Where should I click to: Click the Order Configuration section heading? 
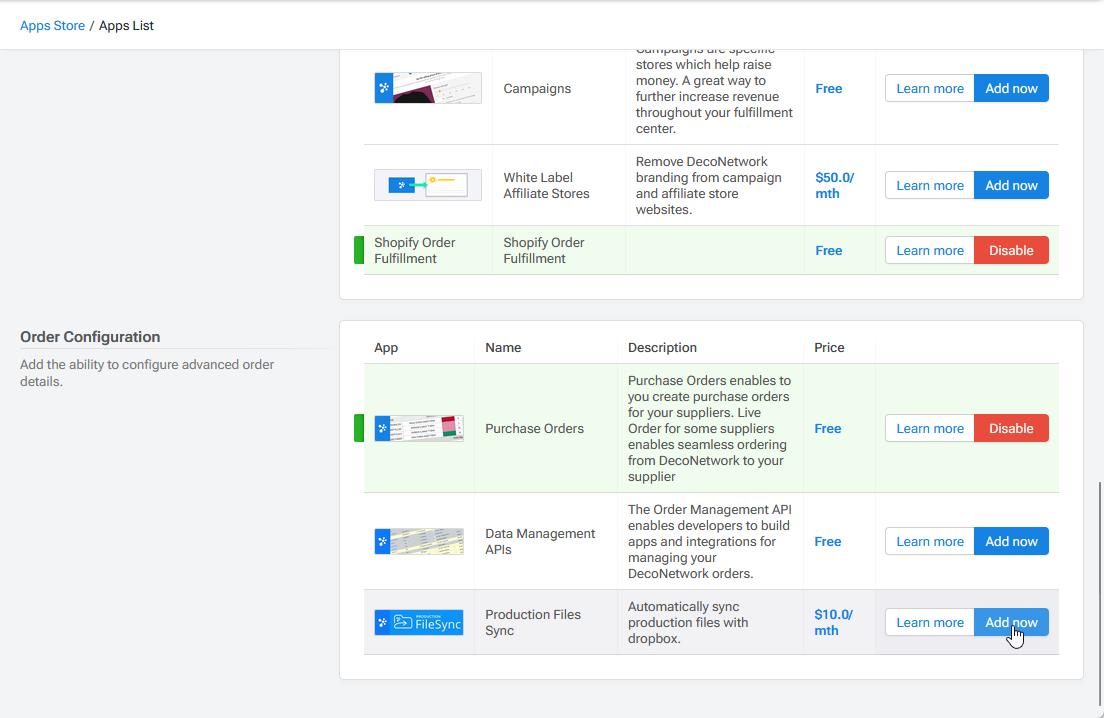(x=89, y=336)
